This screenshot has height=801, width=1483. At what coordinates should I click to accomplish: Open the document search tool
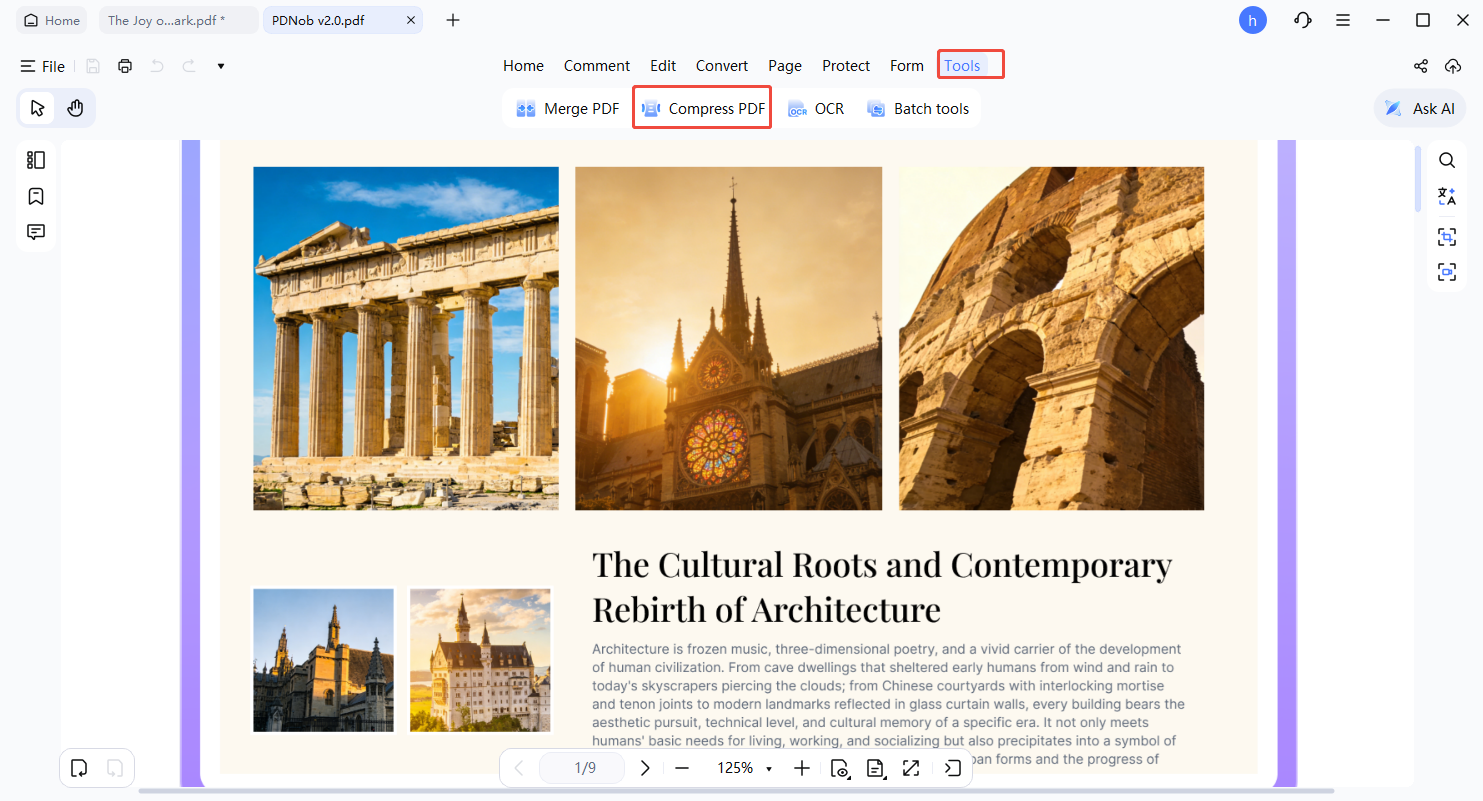[x=1447, y=160]
